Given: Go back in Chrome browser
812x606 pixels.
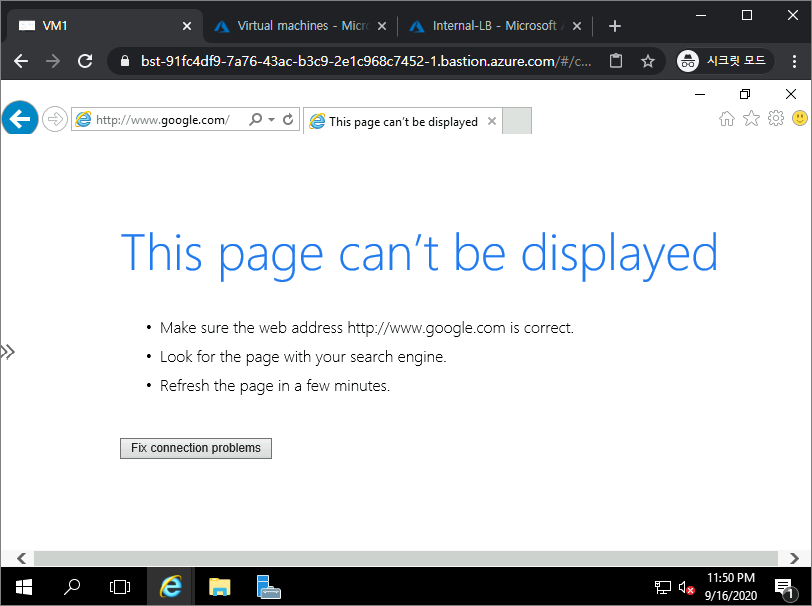Looking at the screenshot, I should pyautogui.click(x=21, y=61).
